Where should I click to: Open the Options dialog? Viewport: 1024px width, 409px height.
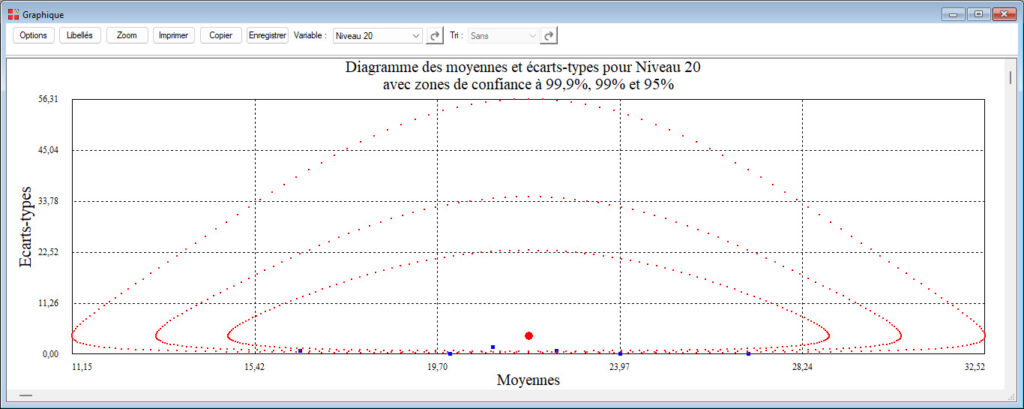pyautogui.click(x=33, y=35)
